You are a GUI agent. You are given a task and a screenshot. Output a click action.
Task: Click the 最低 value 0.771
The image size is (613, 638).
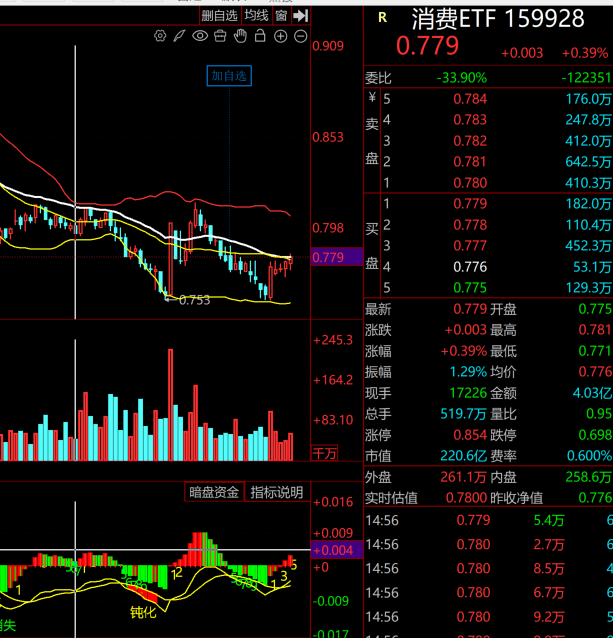click(595, 351)
